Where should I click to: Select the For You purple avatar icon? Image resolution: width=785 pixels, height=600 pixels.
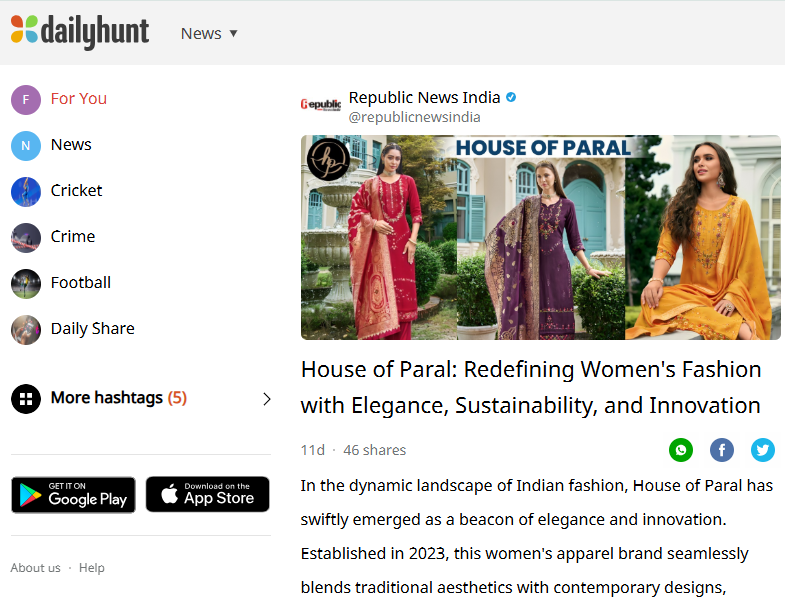[x=26, y=100]
